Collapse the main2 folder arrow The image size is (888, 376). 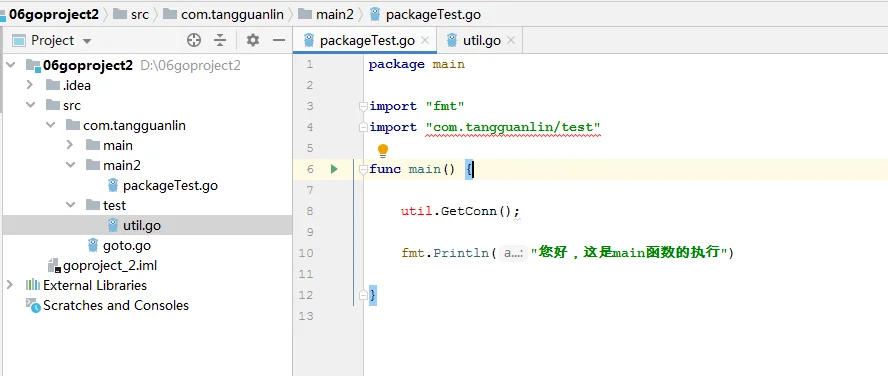click(x=70, y=165)
